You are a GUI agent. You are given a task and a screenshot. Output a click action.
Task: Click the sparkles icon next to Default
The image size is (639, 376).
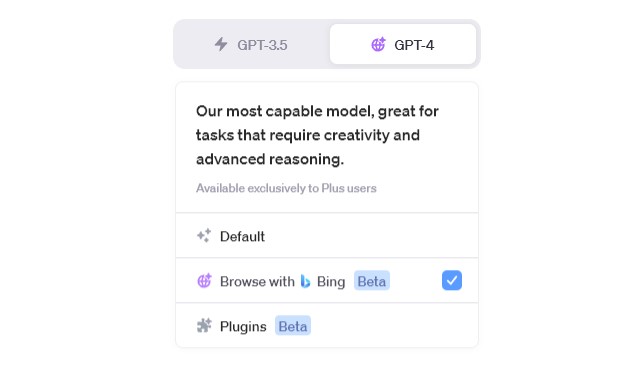[x=204, y=235]
